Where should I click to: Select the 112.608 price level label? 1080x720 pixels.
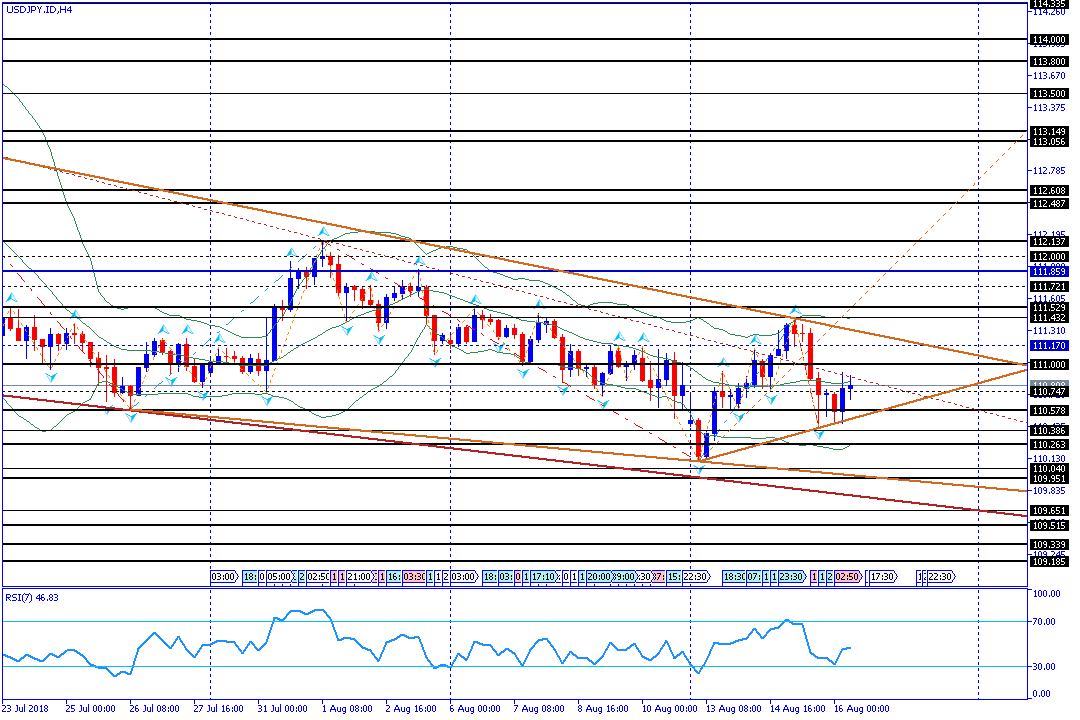1048,190
